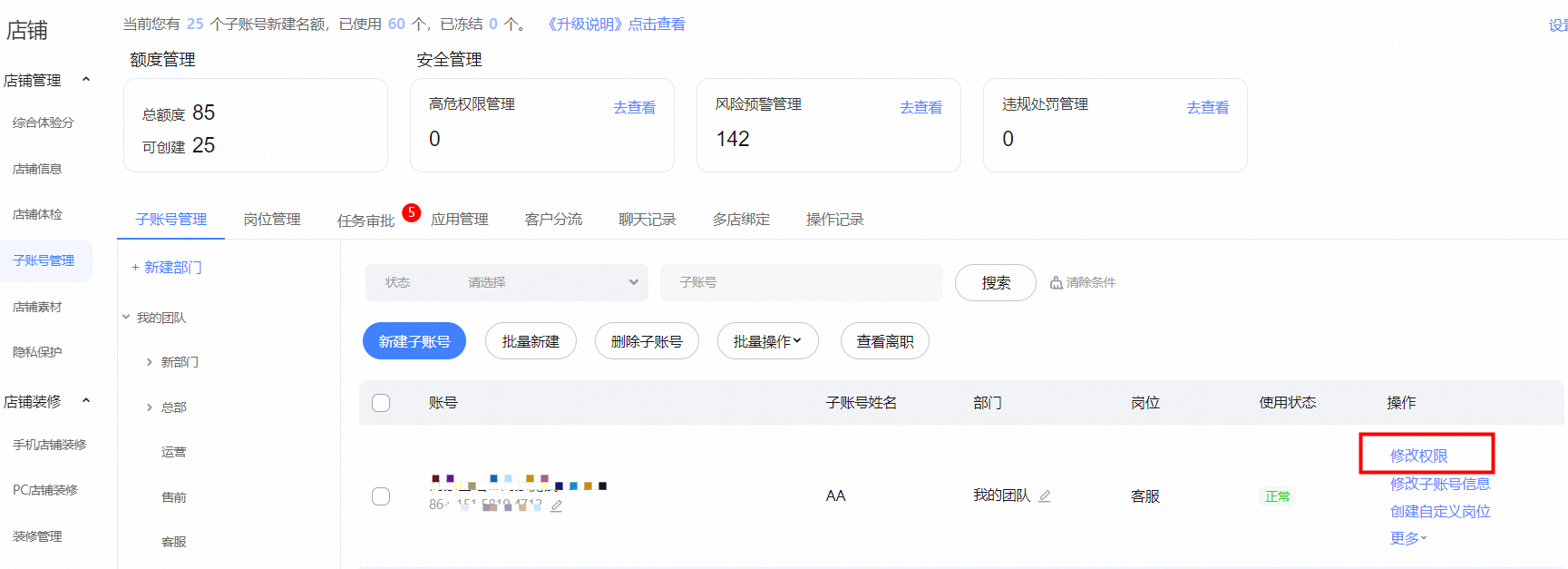The image size is (1568, 569).
Task: Open 店铺信息 in the sidebar
Action: (x=37, y=169)
